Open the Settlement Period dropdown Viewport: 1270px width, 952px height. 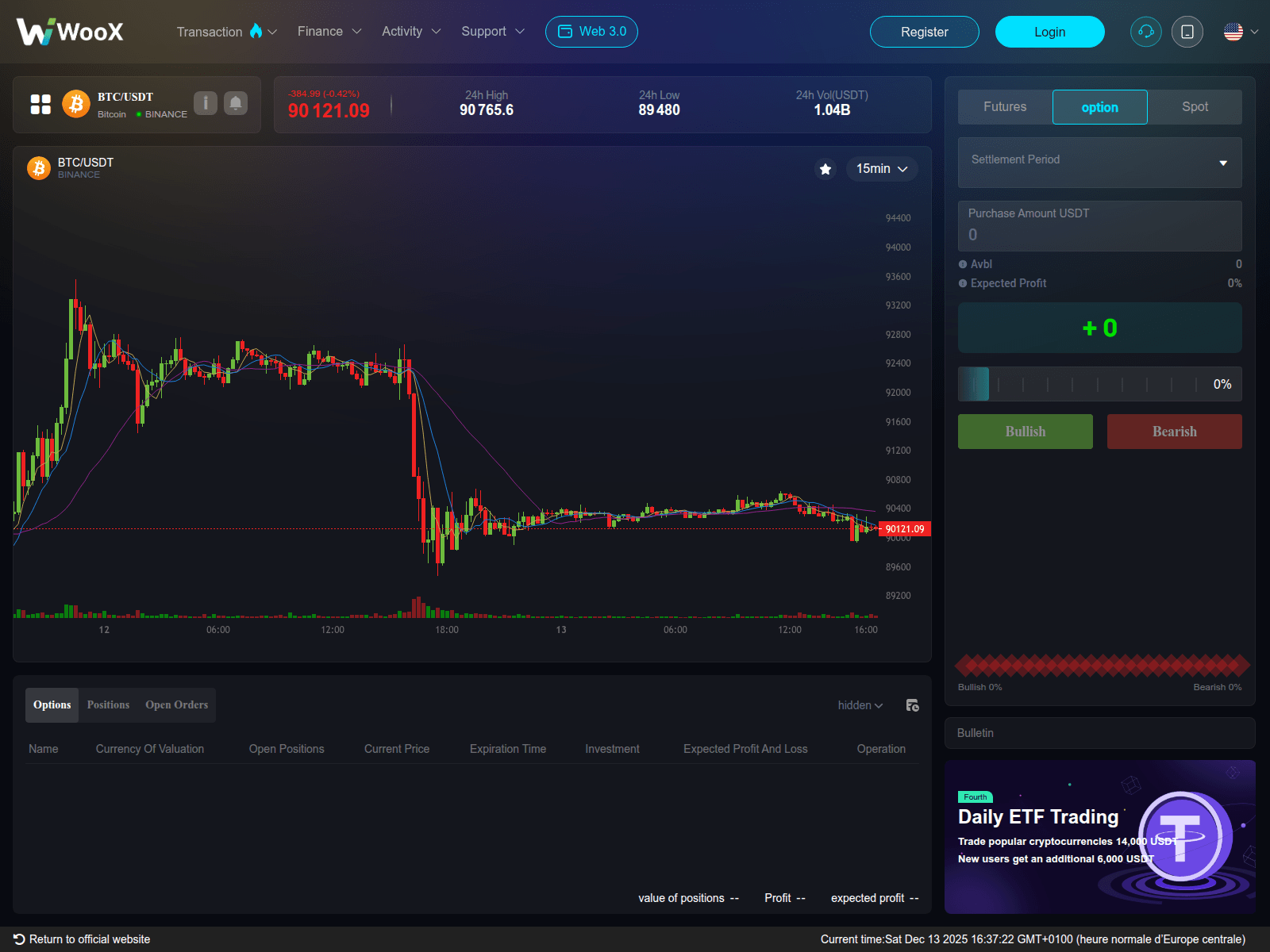[x=1100, y=163]
